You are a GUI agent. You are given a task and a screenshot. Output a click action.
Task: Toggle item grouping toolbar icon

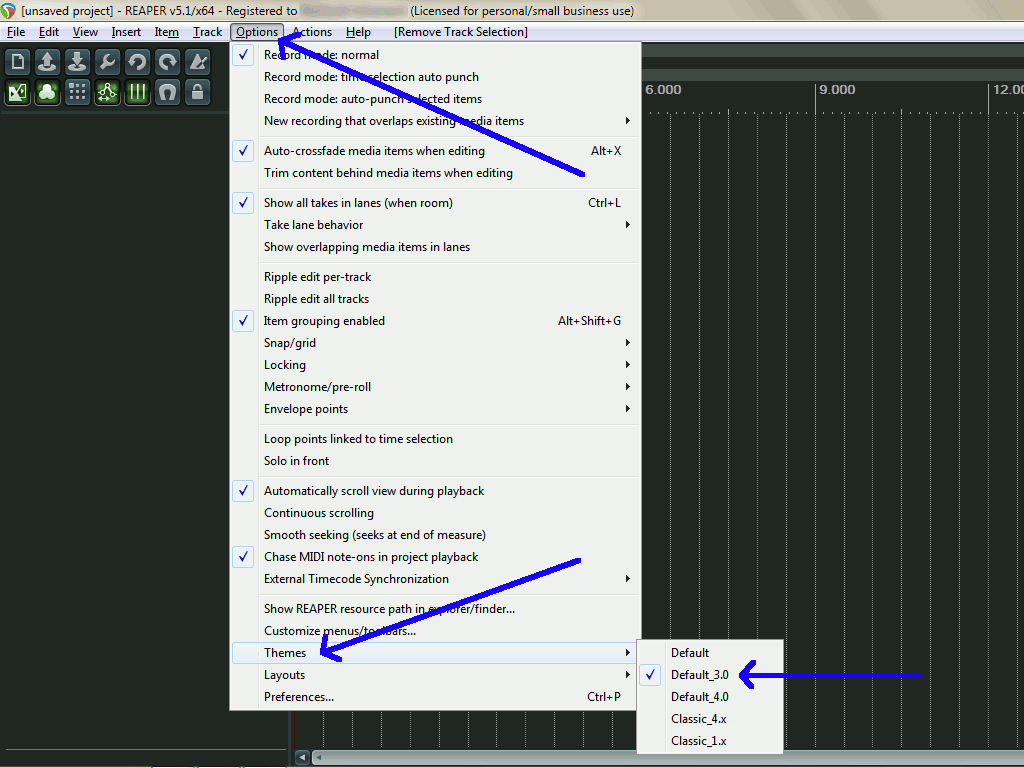pyautogui.click(x=47, y=92)
